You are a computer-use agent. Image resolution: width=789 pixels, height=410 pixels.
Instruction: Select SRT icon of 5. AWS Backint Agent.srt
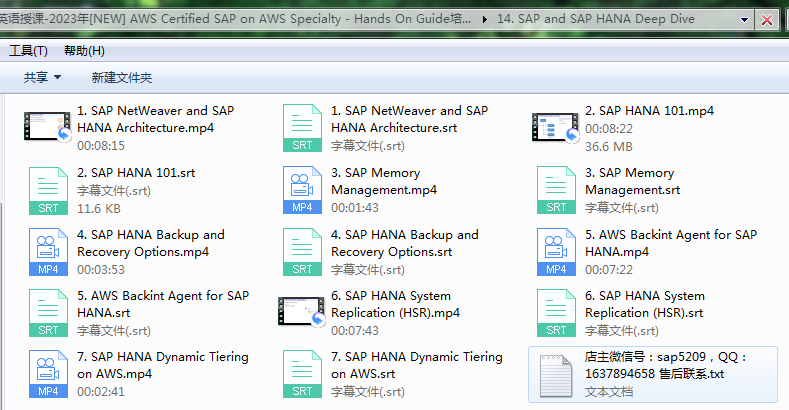coord(48,313)
